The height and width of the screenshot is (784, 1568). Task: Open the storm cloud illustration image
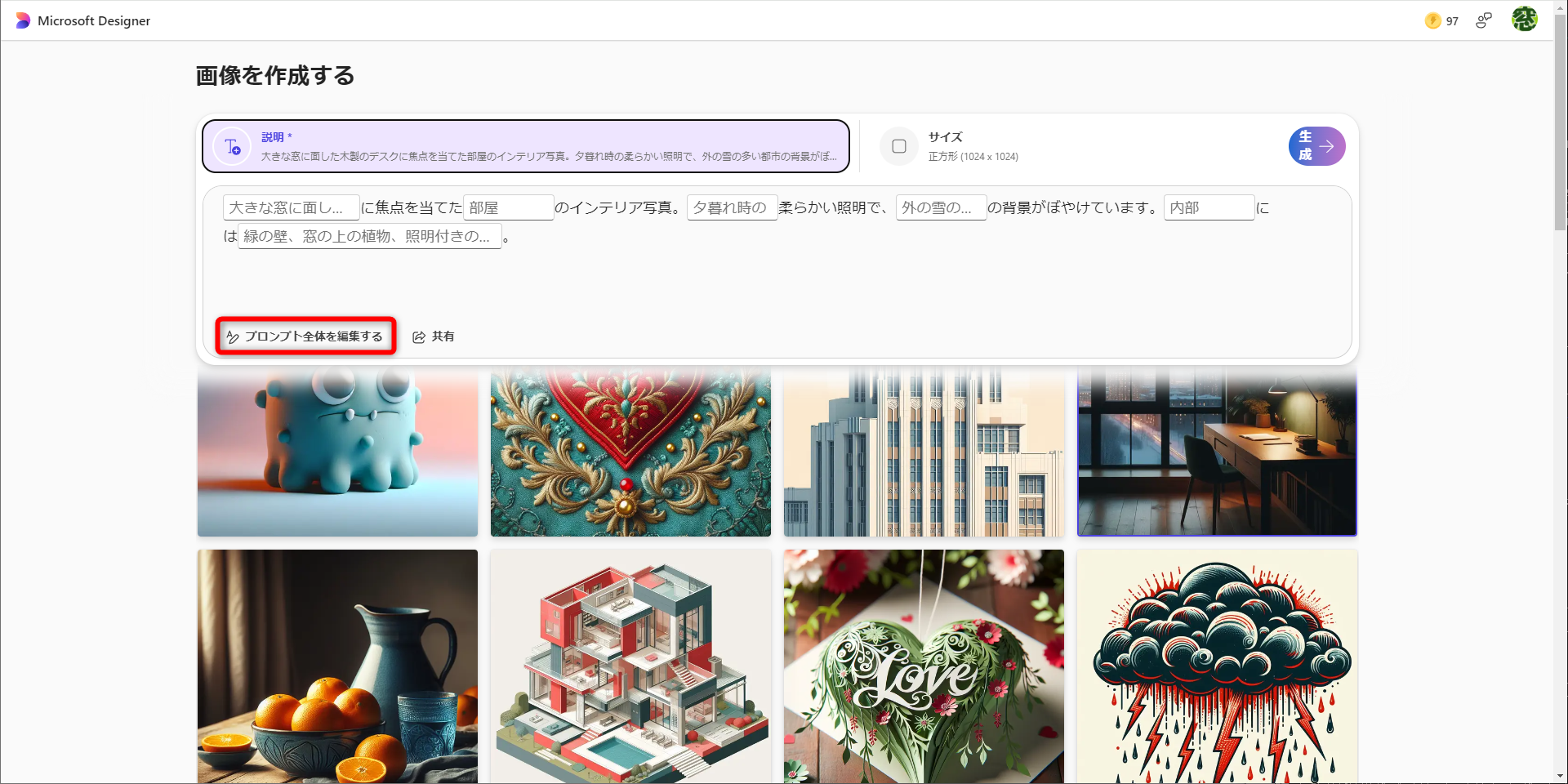pos(1217,665)
